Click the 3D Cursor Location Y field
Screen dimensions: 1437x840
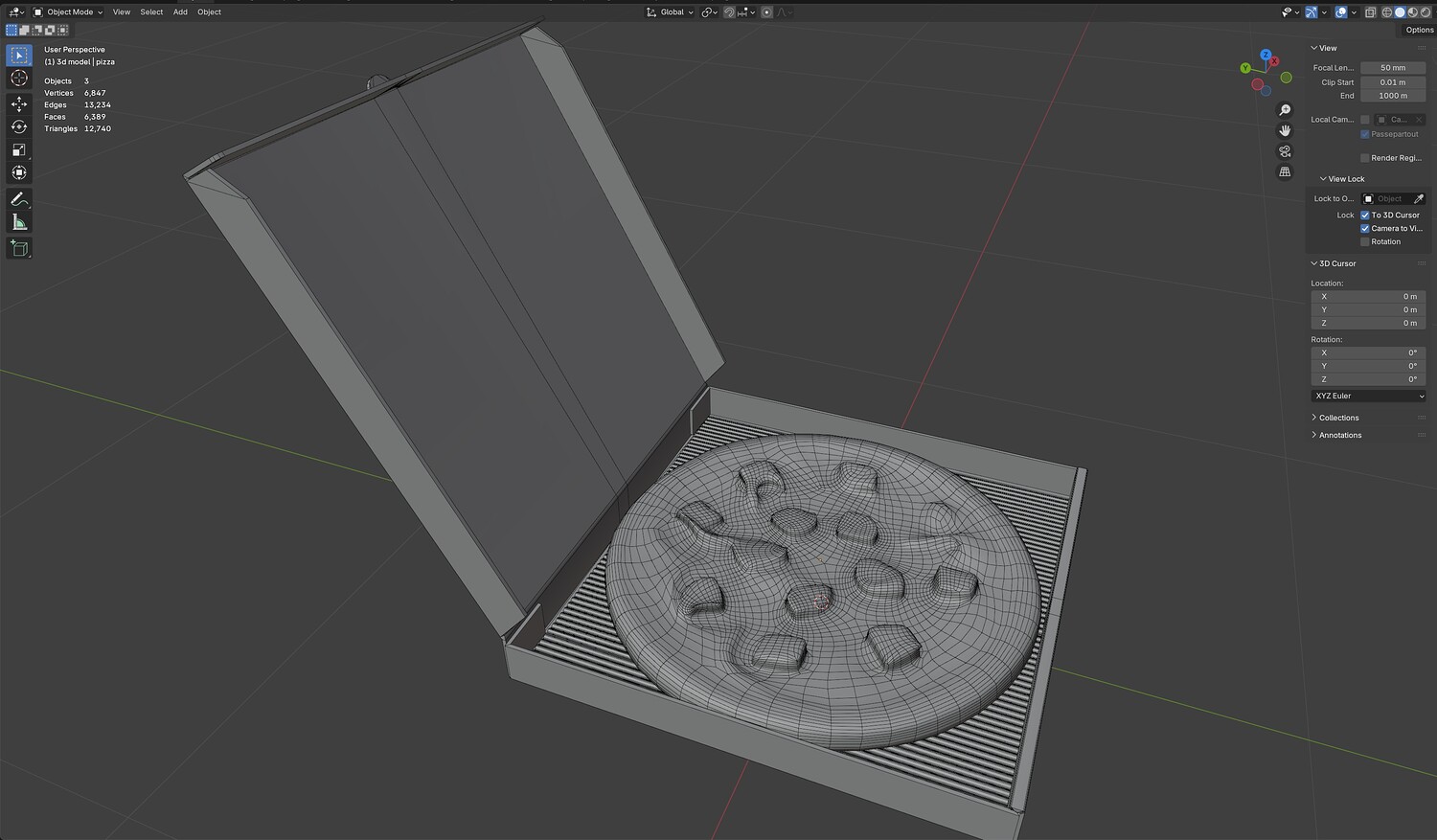(x=1368, y=310)
